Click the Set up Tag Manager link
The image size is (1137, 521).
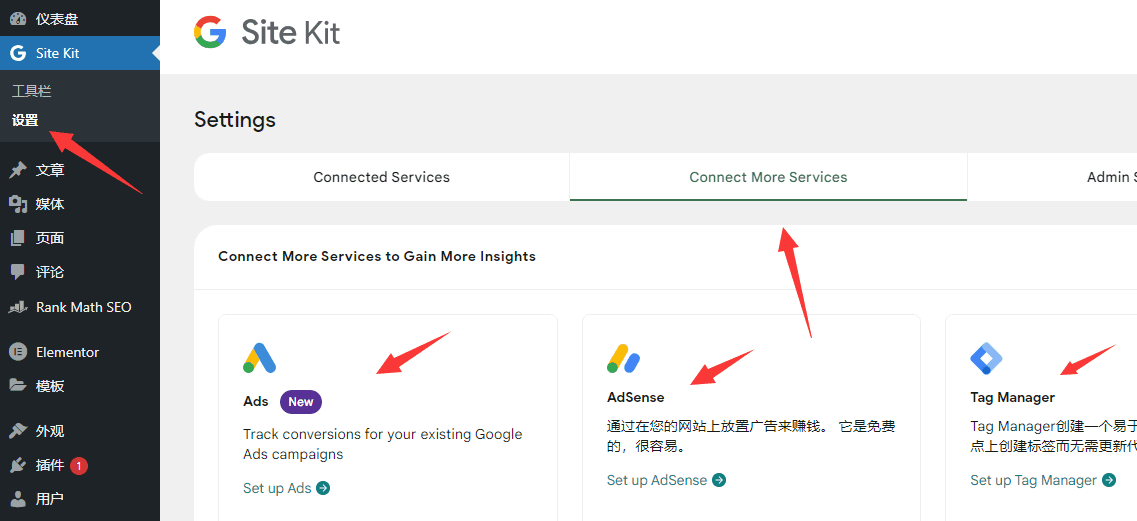(1043, 480)
